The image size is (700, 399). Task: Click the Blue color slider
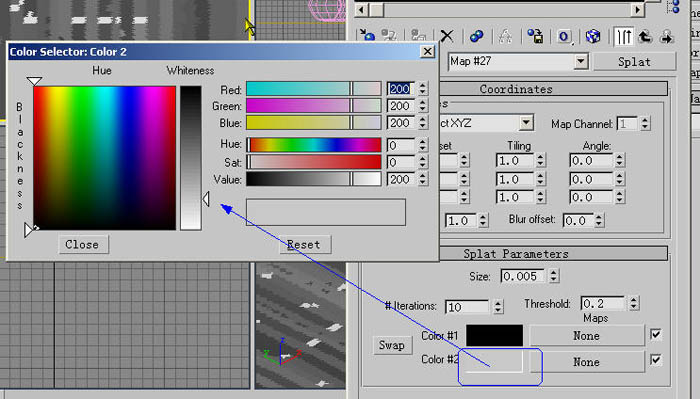coord(314,123)
